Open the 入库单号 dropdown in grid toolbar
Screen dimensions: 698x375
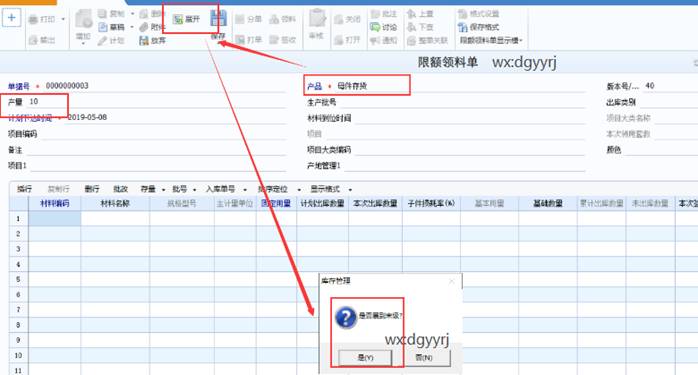tap(226, 189)
